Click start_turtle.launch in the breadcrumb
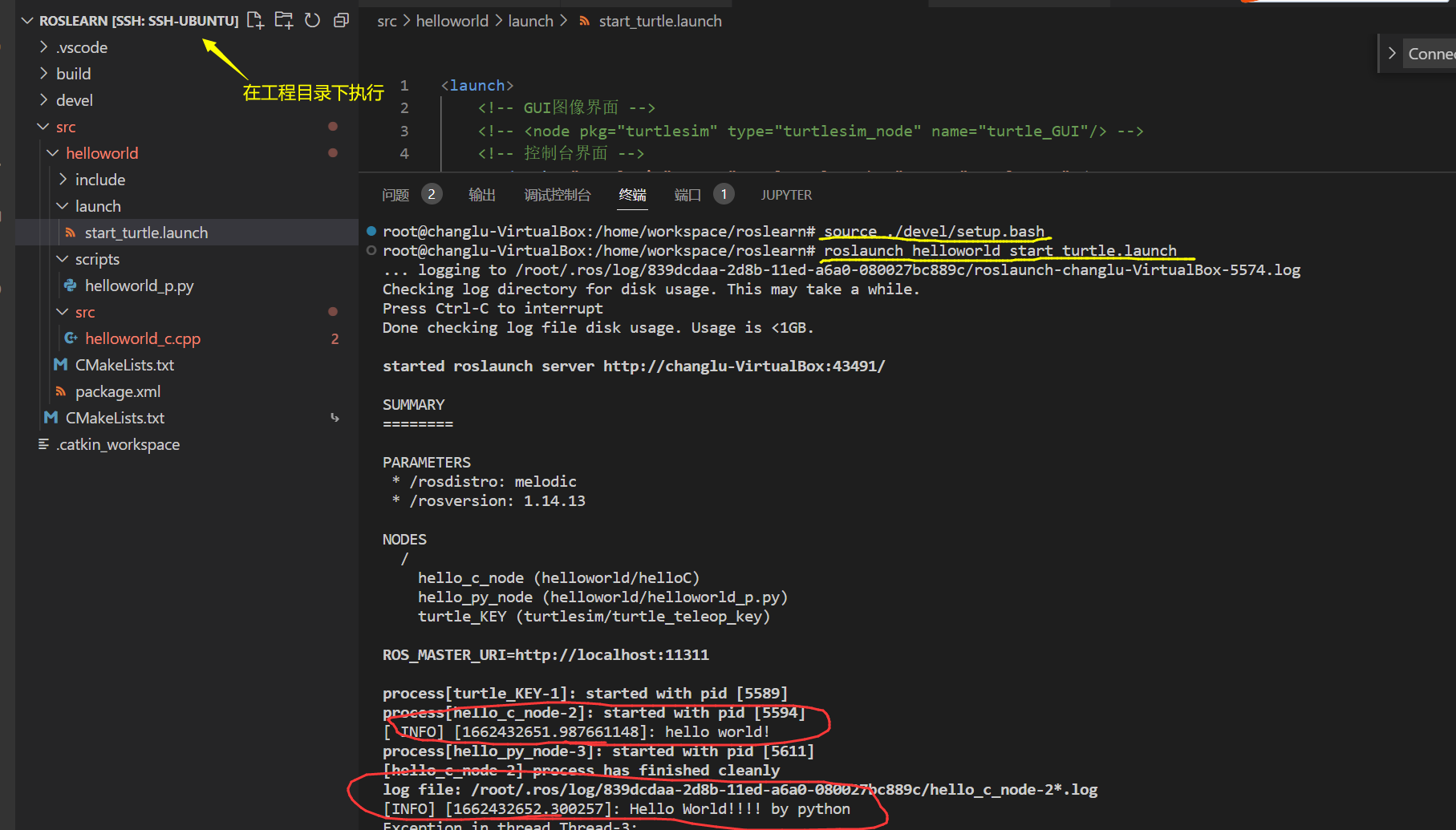The height and width of the screenshot is (830, 1456). (x=660, y=21)
